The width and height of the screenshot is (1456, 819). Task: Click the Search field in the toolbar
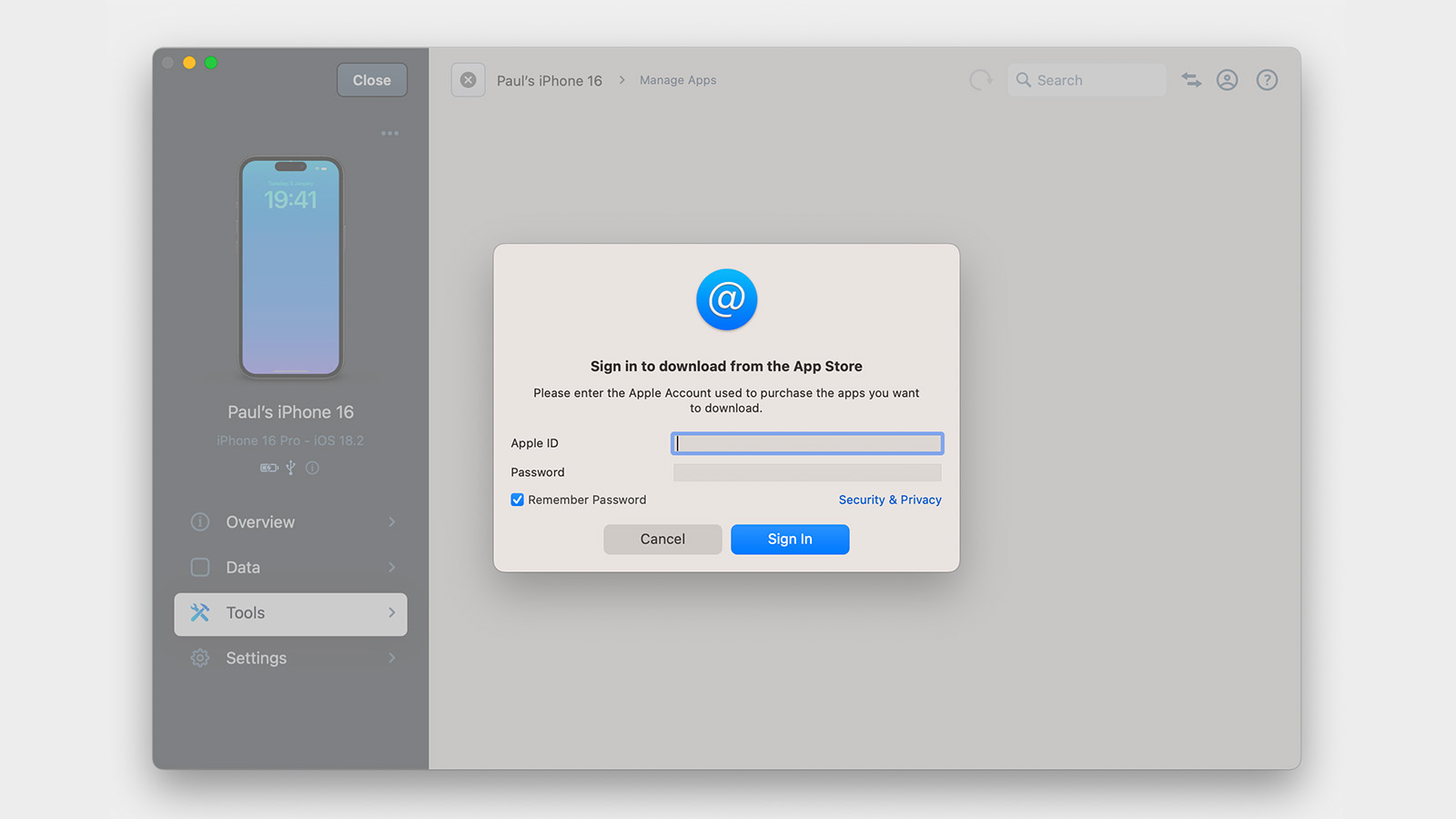[x=1087, y=80]
